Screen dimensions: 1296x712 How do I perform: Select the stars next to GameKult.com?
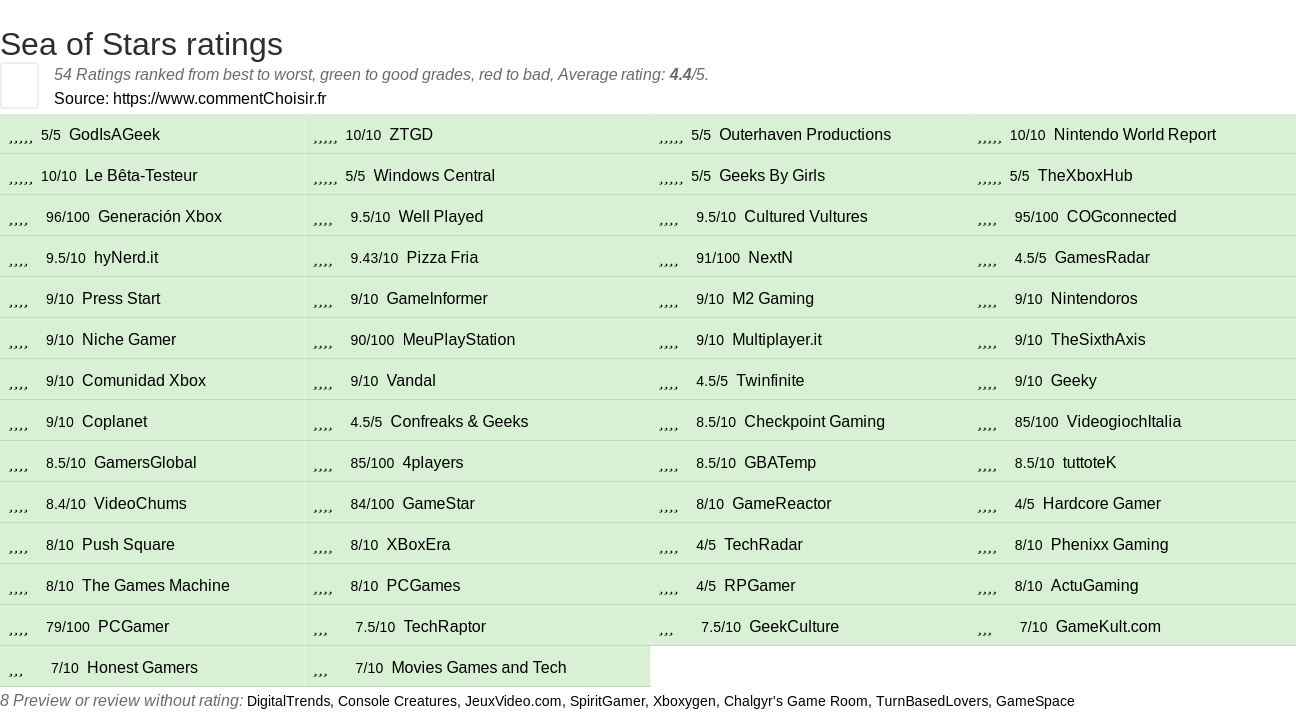(x=985, y=627)
